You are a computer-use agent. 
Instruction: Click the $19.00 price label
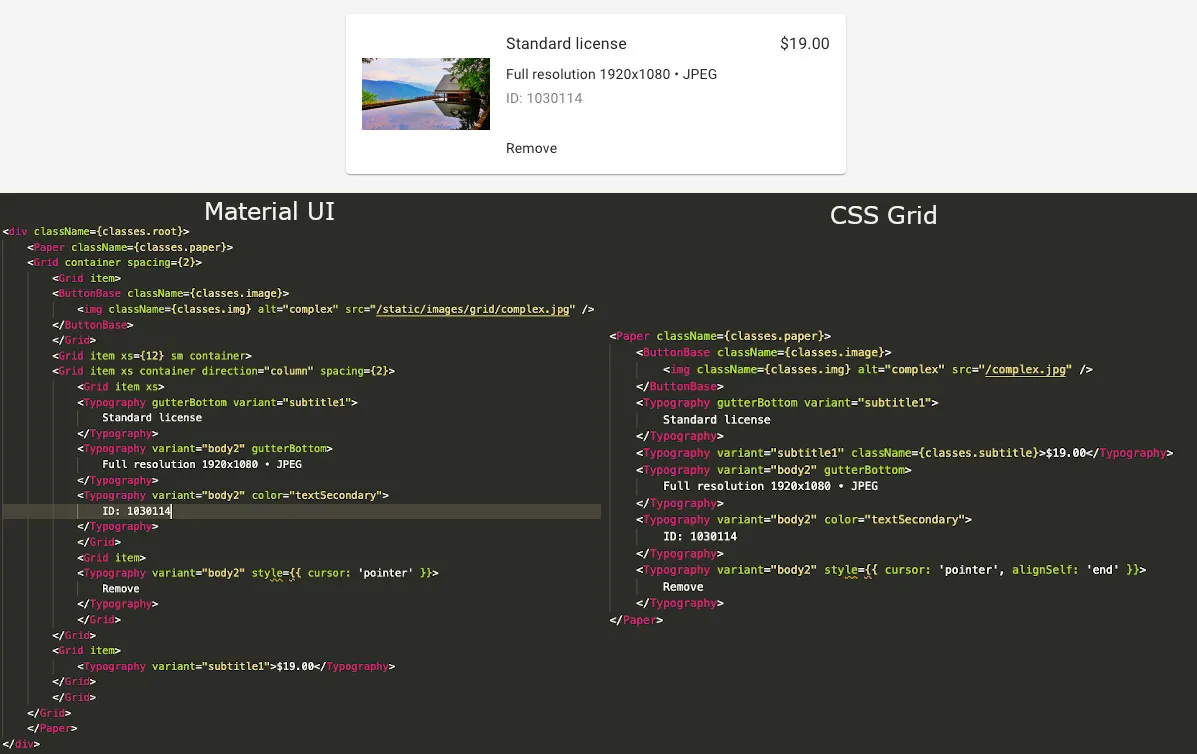coord(805,44)
